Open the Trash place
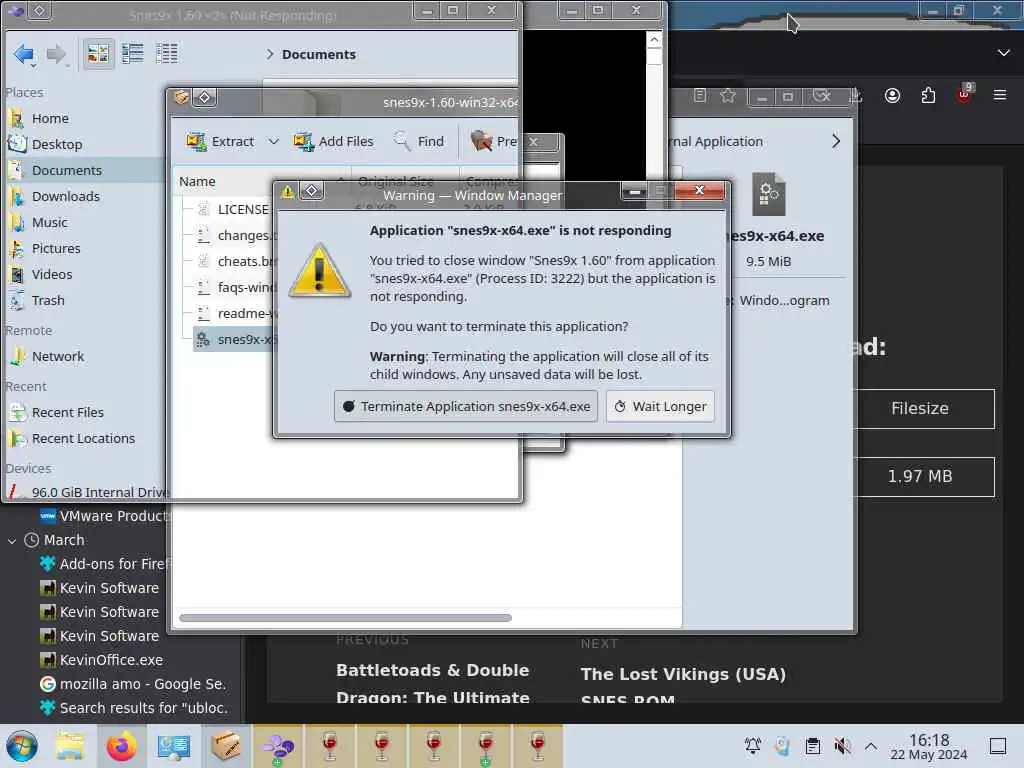Screen dimensions: 1024x768 pos(48,300)
